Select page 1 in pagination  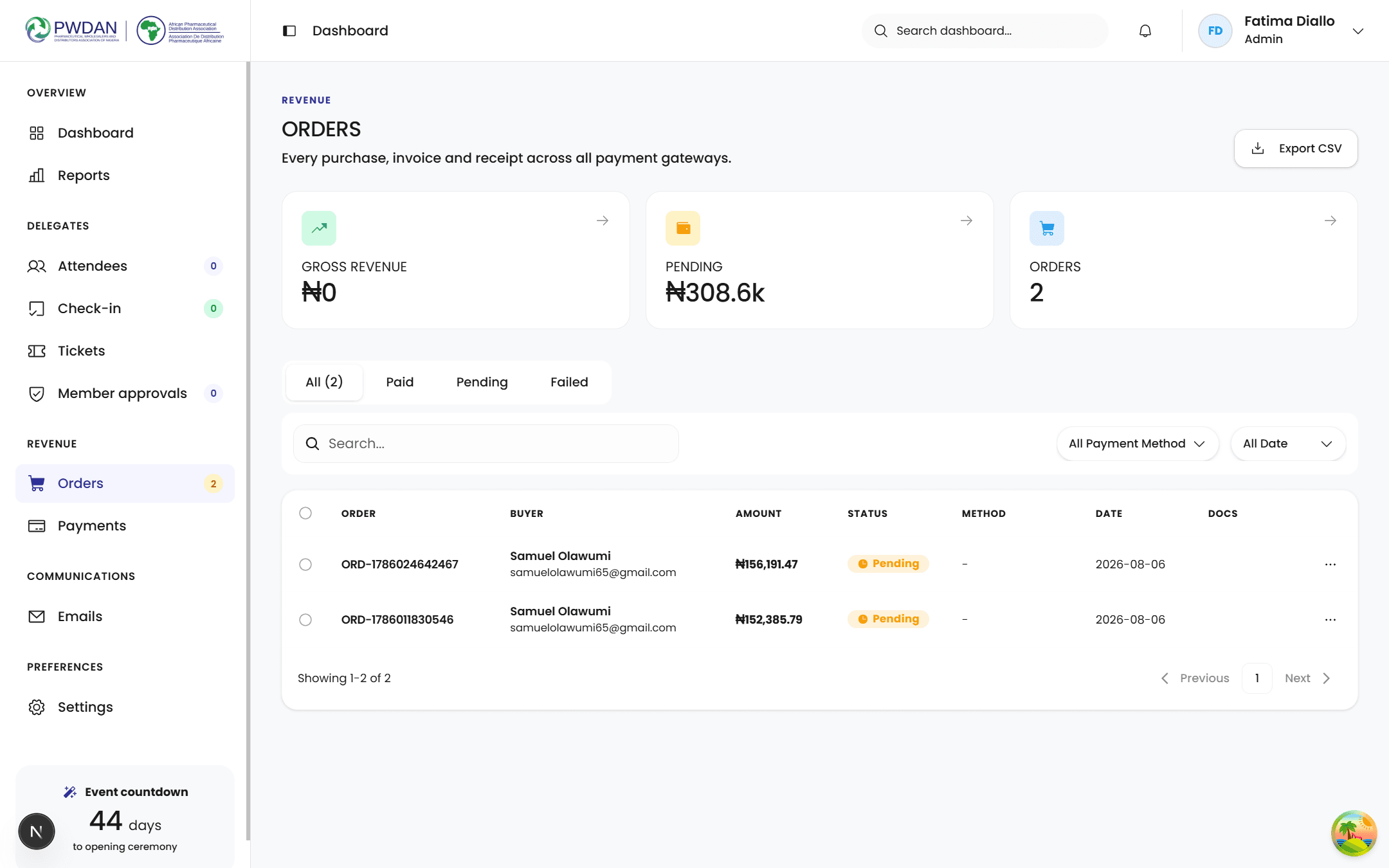(x=1257, y=678)
